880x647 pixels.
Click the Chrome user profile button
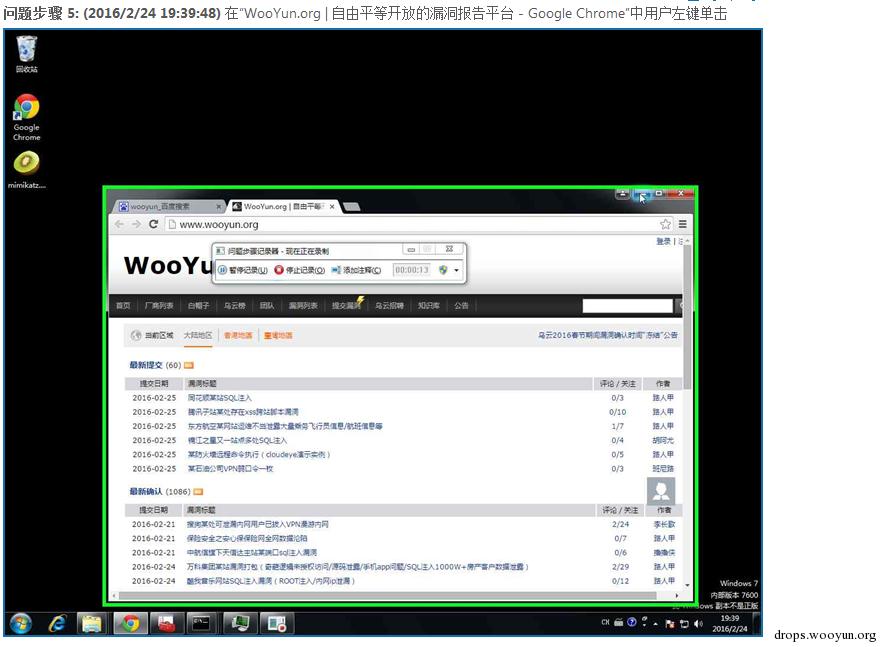coord(622,194)
